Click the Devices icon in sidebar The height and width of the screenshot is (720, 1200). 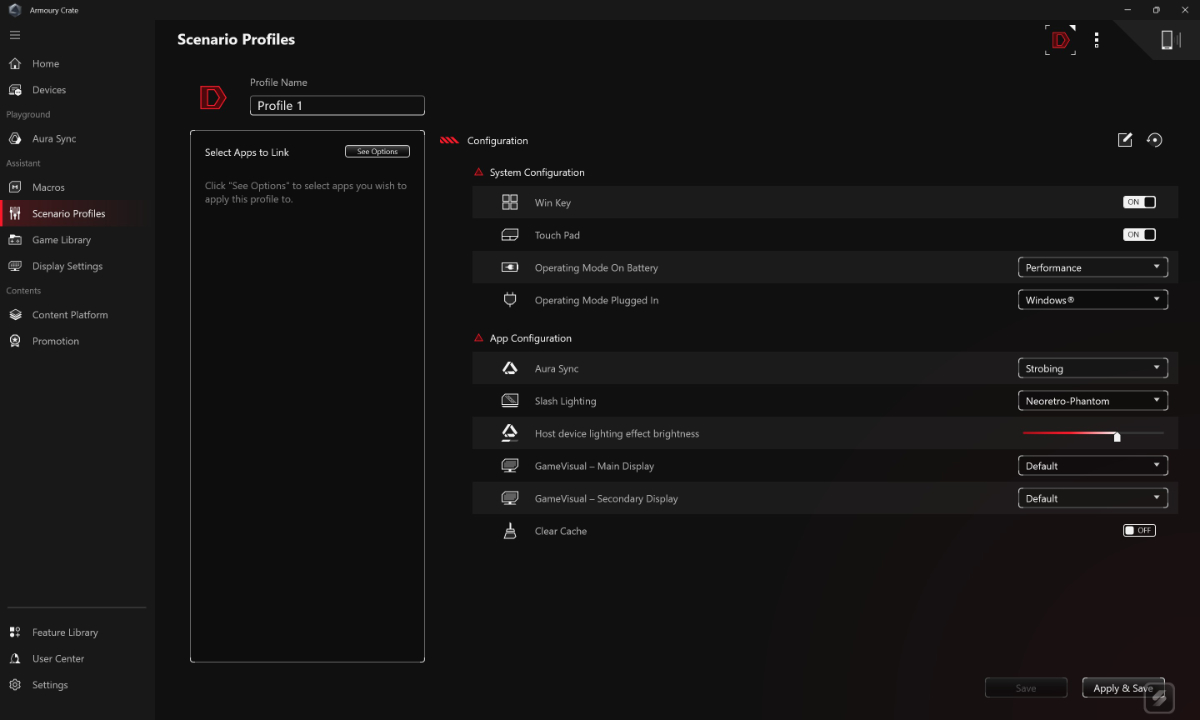(15, 90)
